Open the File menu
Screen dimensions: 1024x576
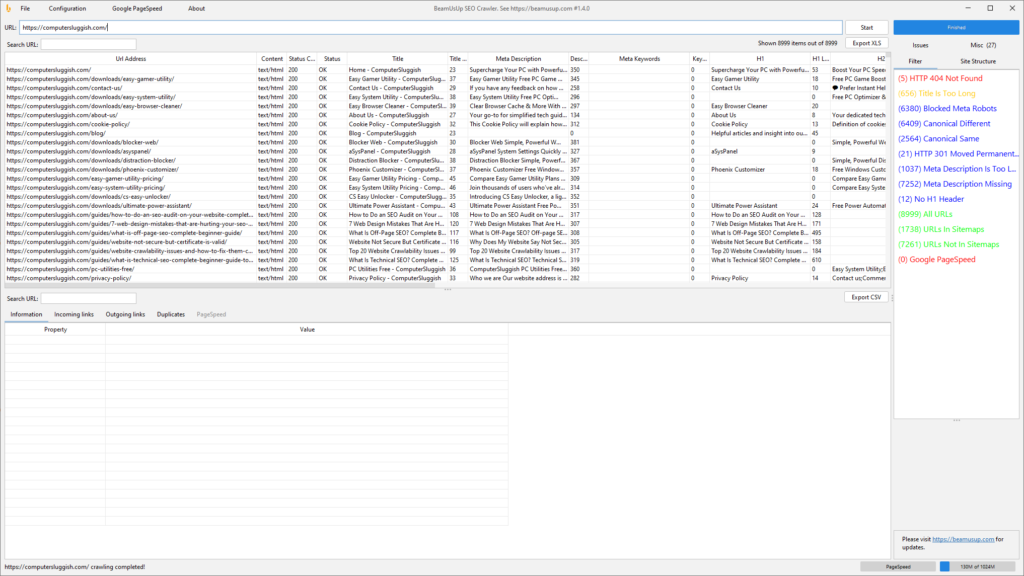25,8
